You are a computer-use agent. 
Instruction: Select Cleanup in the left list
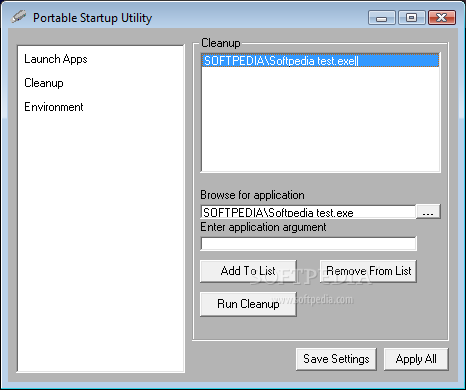[44, 83]
